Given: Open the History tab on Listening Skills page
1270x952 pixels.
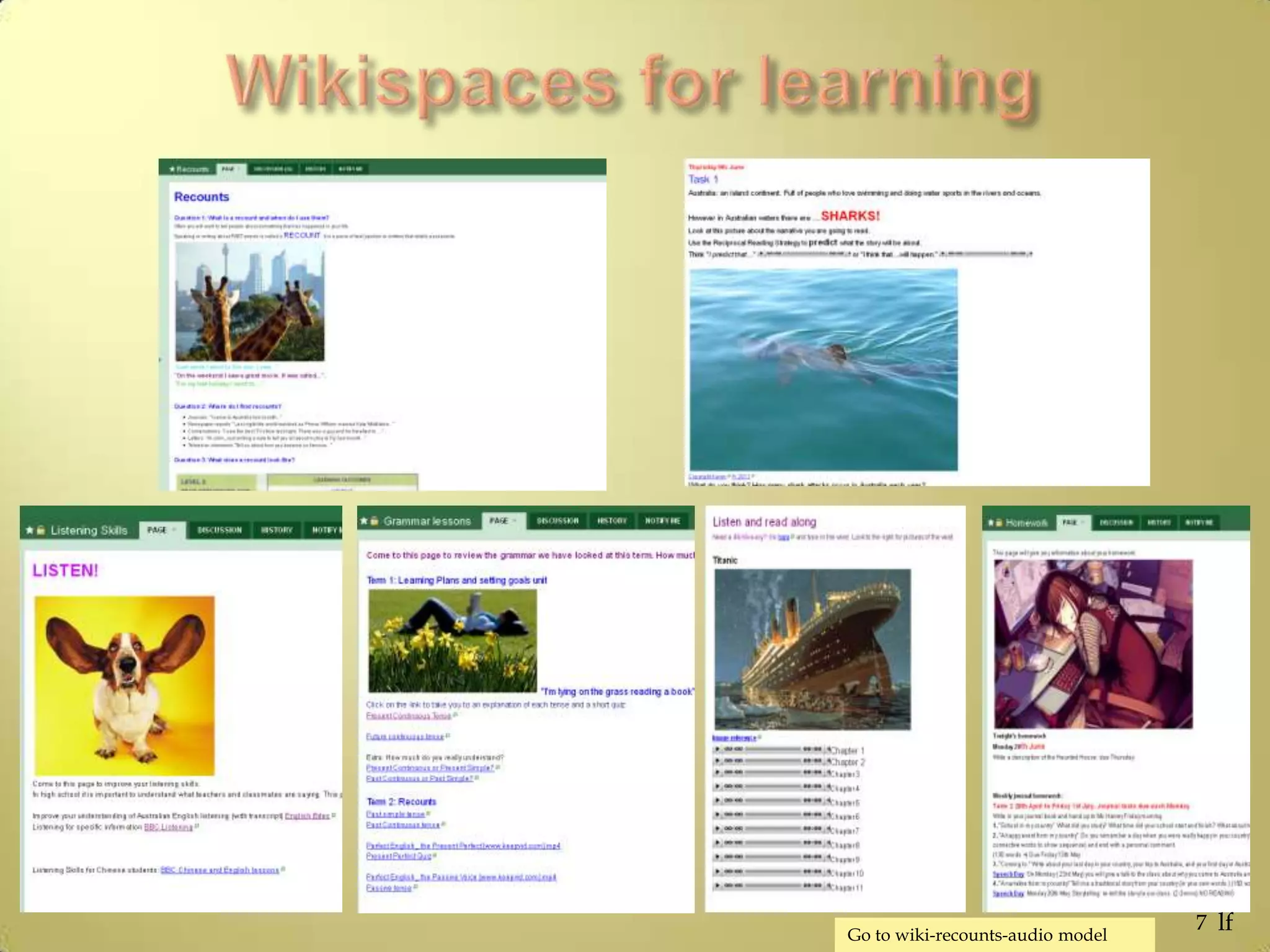Looking at the screenshot, I should pyautogui.click(x=277, y=531).
